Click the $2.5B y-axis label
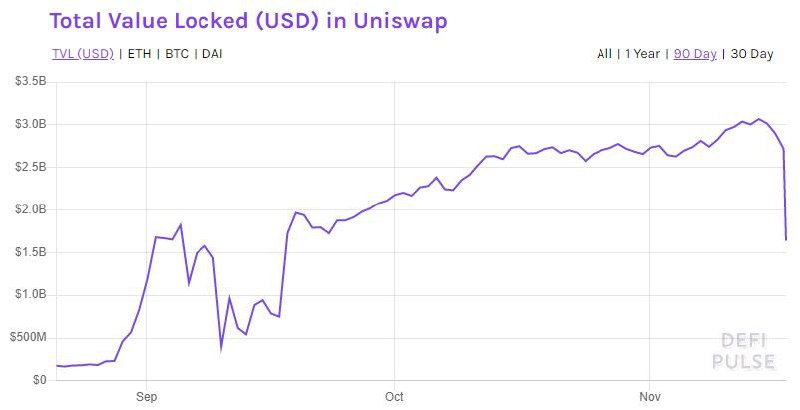800x410 pixels. pos(30,168)
